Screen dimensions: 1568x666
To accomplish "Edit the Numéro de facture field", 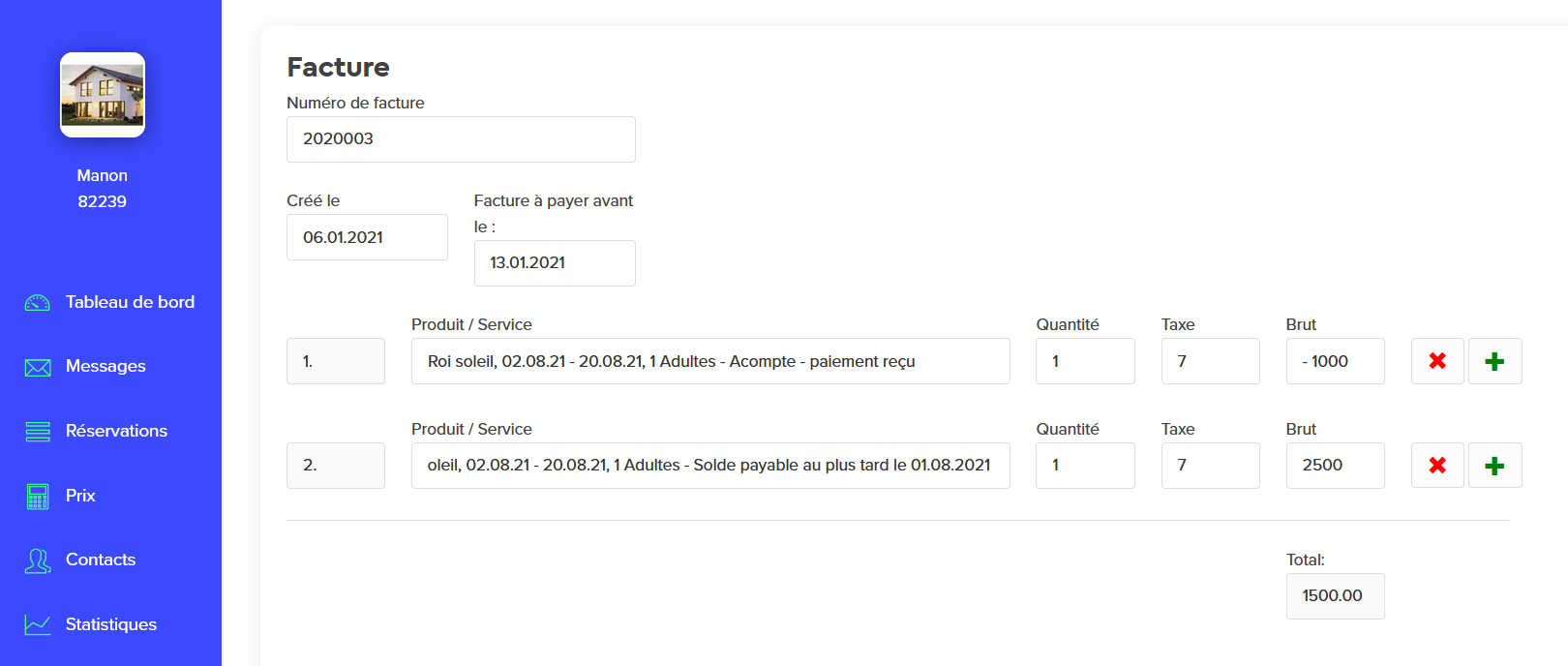I will click(461, 139).
